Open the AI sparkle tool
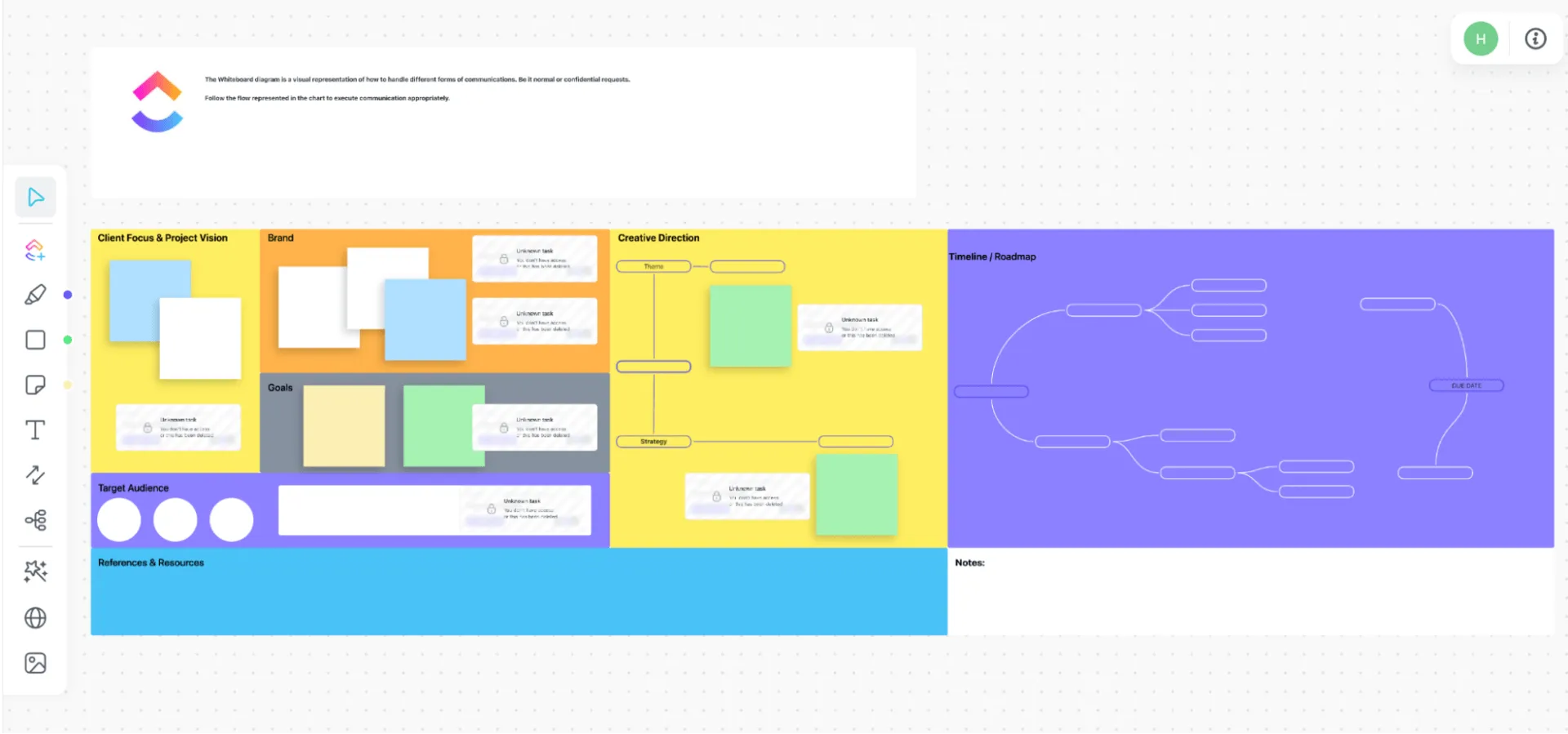The image size is (1568, 734). click(35, 571)
